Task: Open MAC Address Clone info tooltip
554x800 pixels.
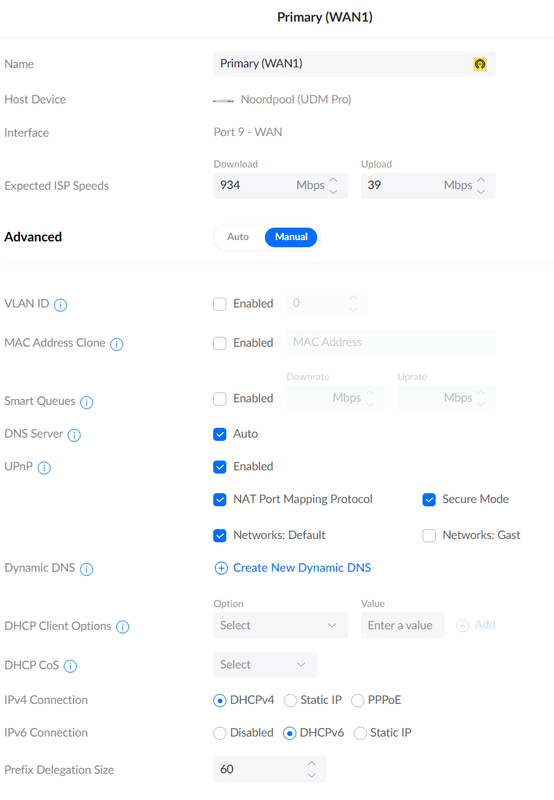Action: pos(117,344)
